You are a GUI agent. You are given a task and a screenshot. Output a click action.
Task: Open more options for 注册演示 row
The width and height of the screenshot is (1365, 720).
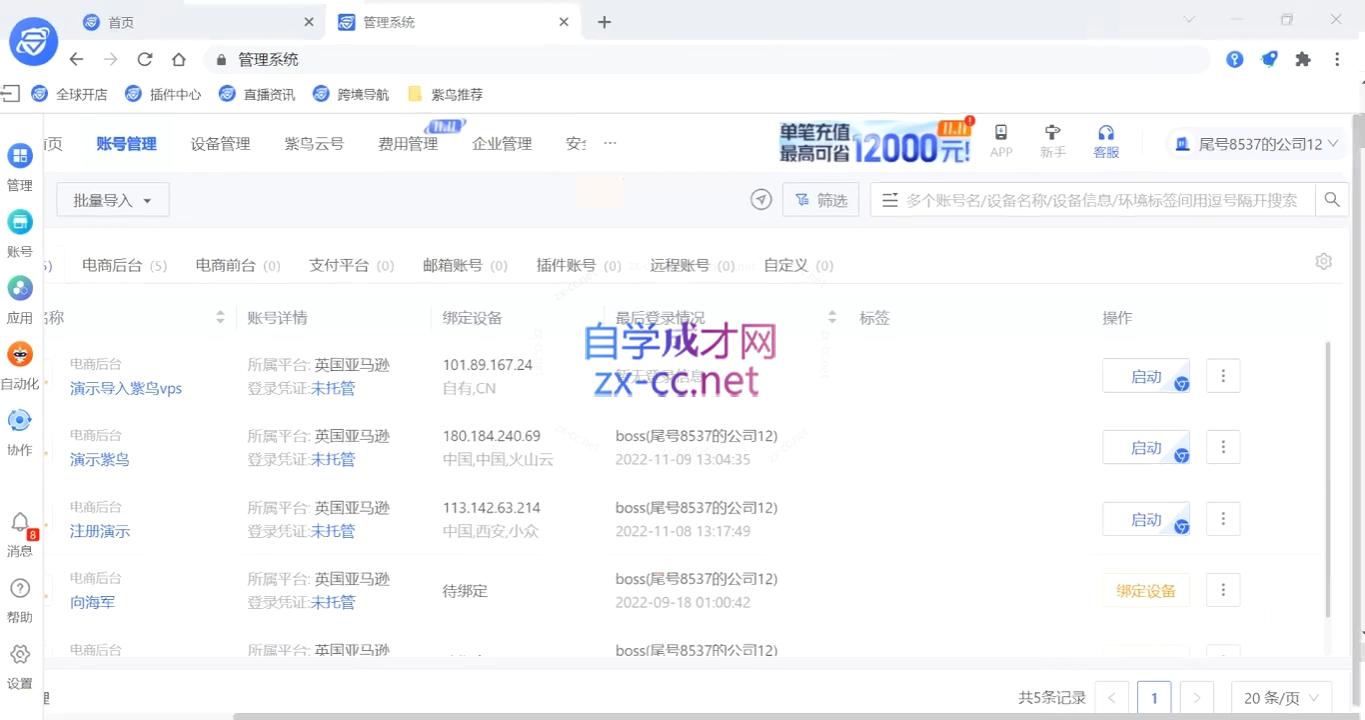(1223, 519)
